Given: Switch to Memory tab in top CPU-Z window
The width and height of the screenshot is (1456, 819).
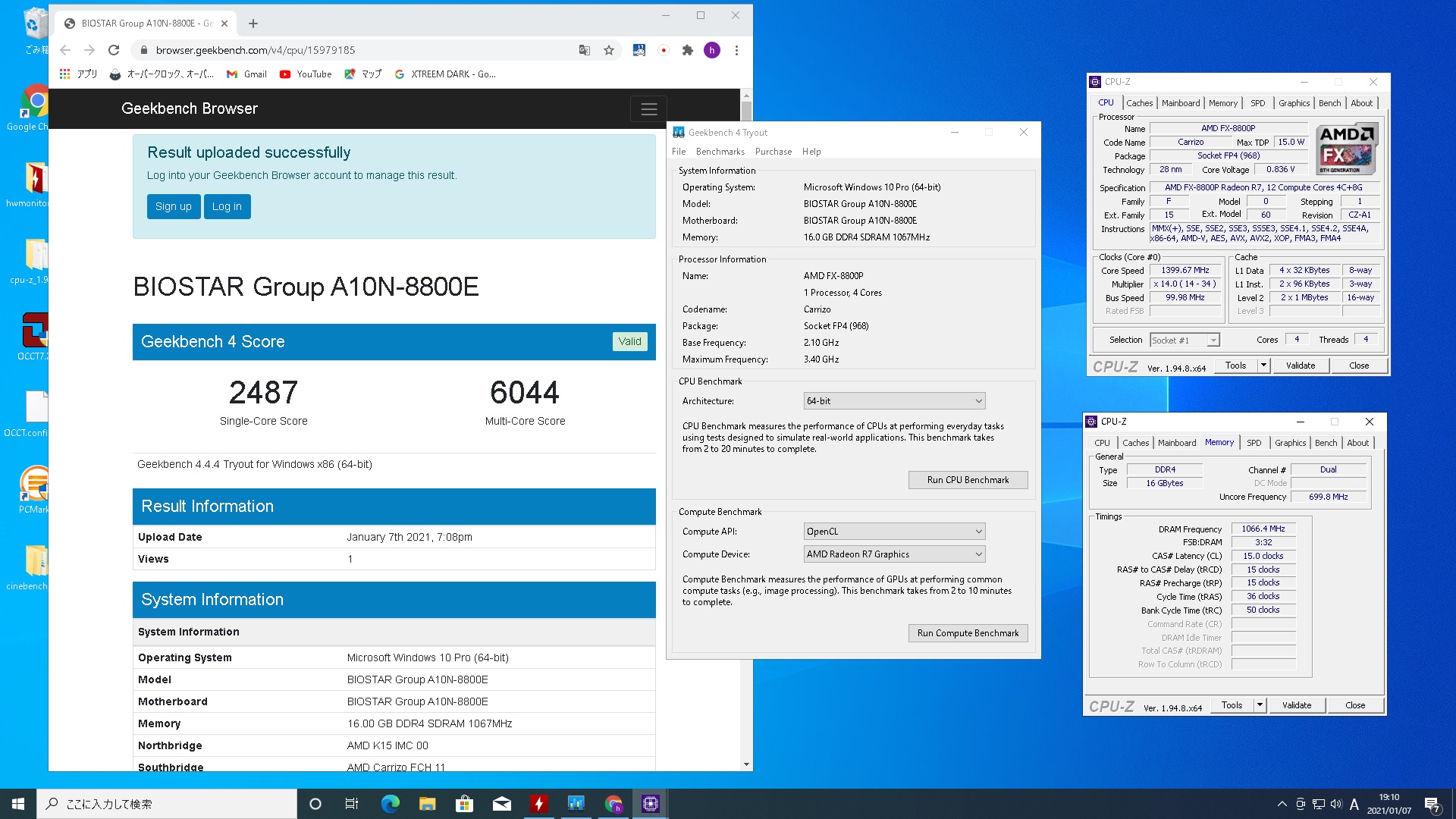Looking at the screenshot, I should coord(1222,103).
